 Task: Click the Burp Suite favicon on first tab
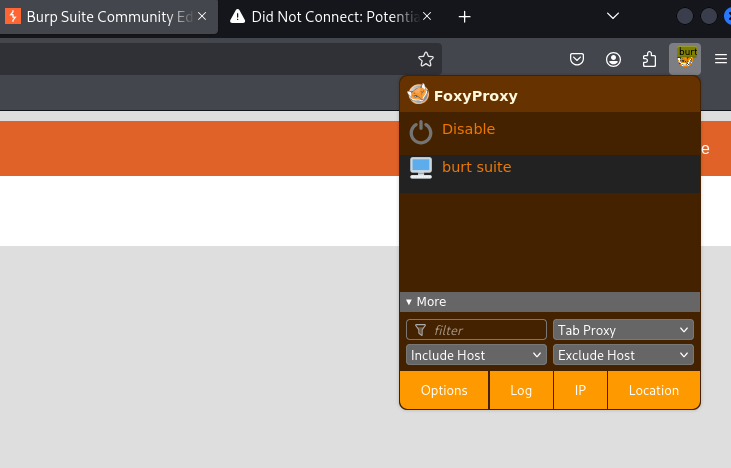(13, 16)
